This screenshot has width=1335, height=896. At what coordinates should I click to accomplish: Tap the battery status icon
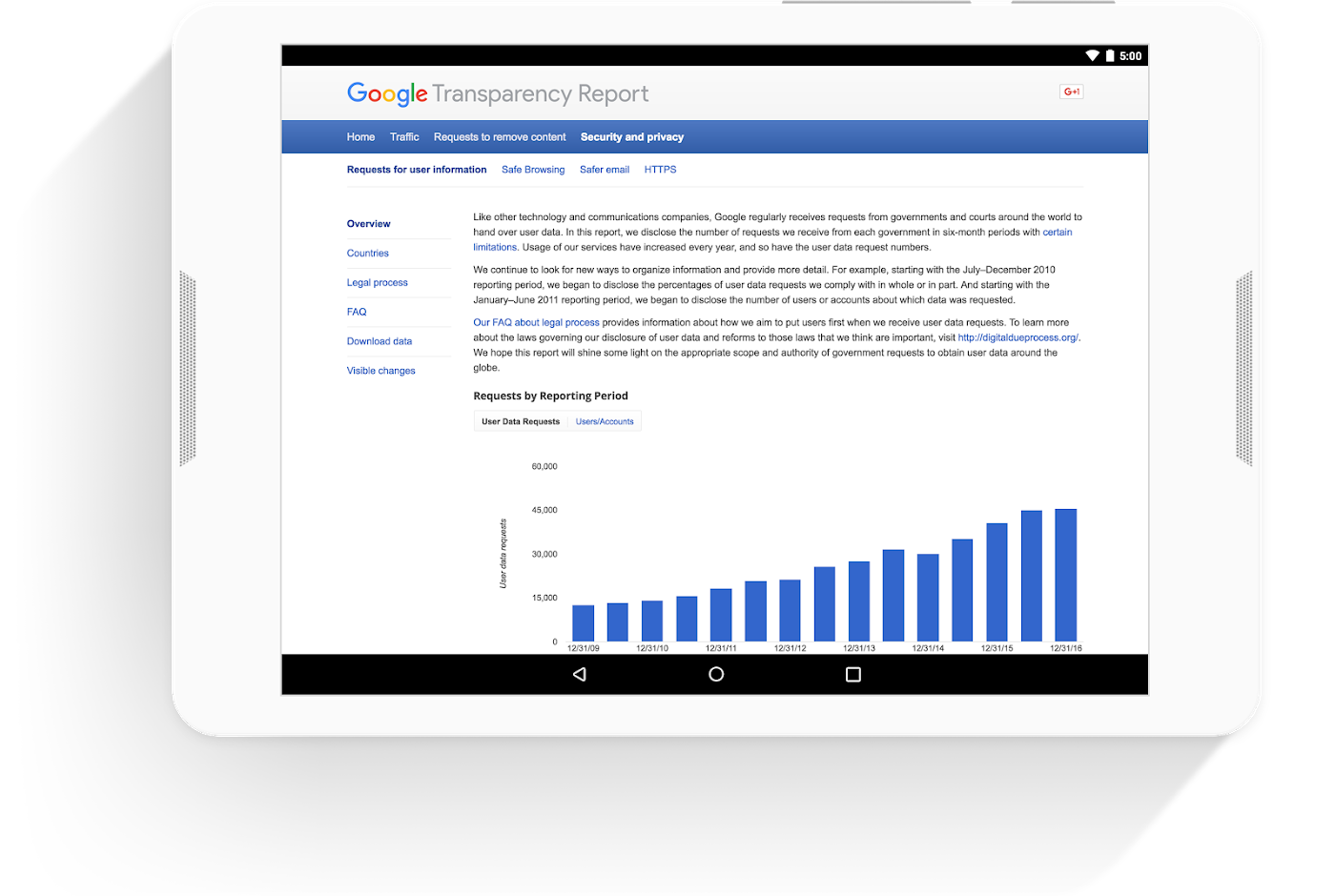click(1110, 55)
